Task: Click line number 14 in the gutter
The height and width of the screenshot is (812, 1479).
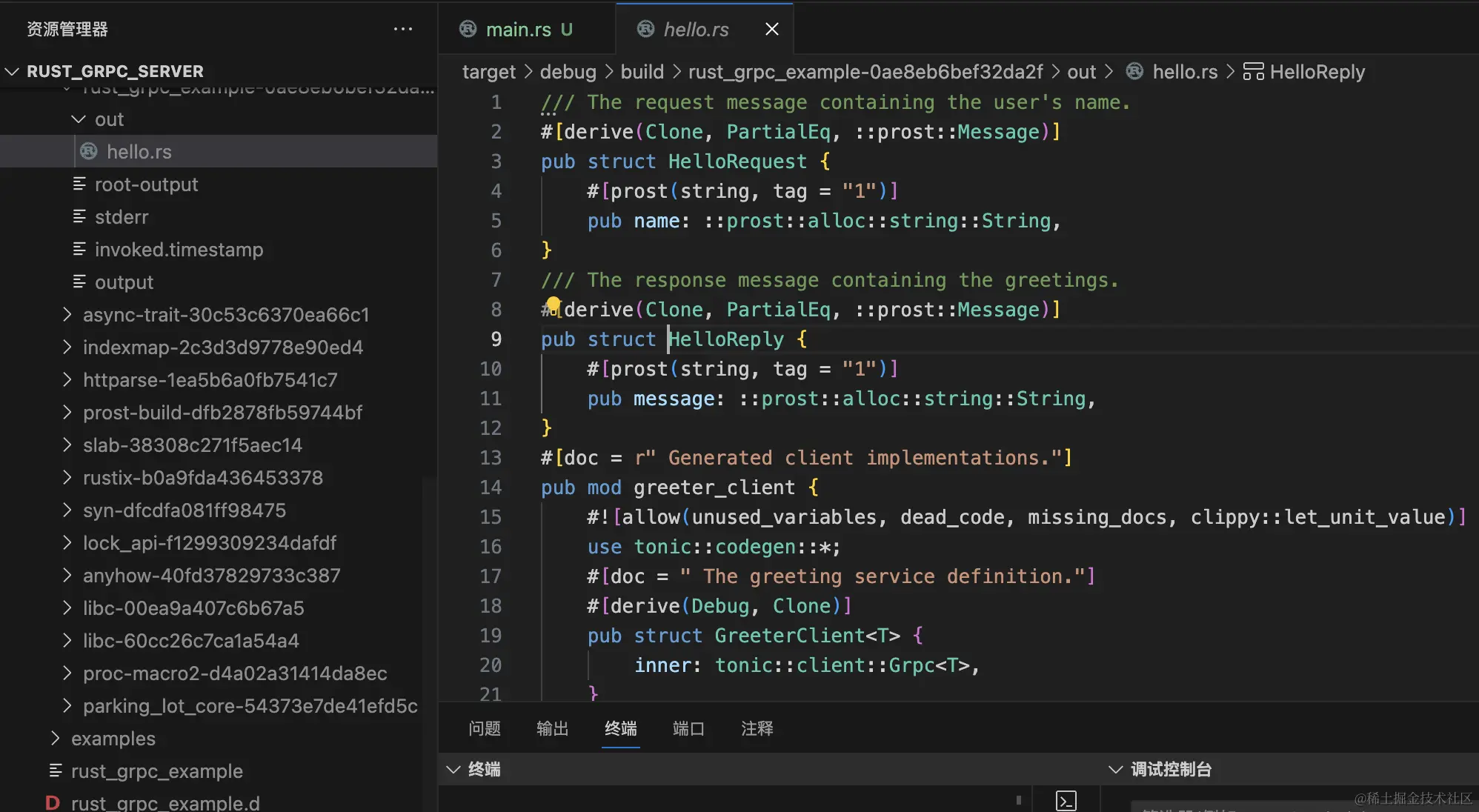Action: tap(491, 487)
